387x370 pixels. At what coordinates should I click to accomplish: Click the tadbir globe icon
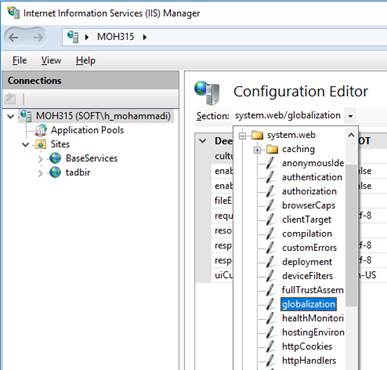[55, 173]
